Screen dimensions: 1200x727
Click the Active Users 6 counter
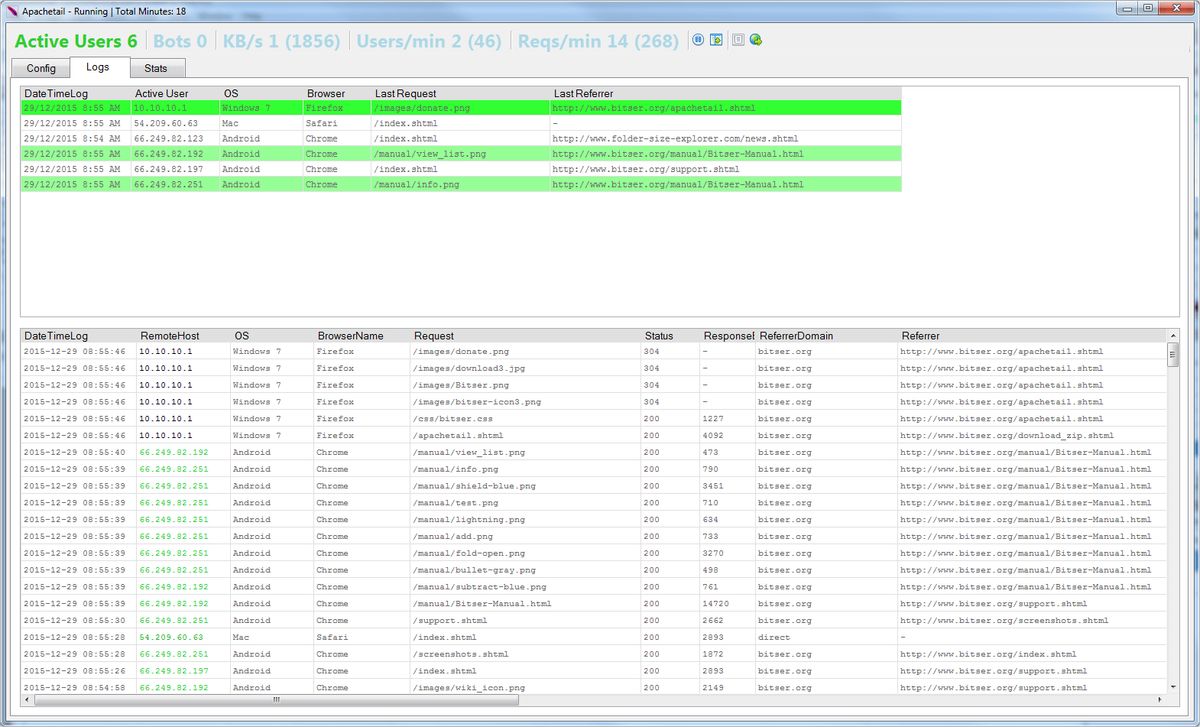[x=76, y=41]
